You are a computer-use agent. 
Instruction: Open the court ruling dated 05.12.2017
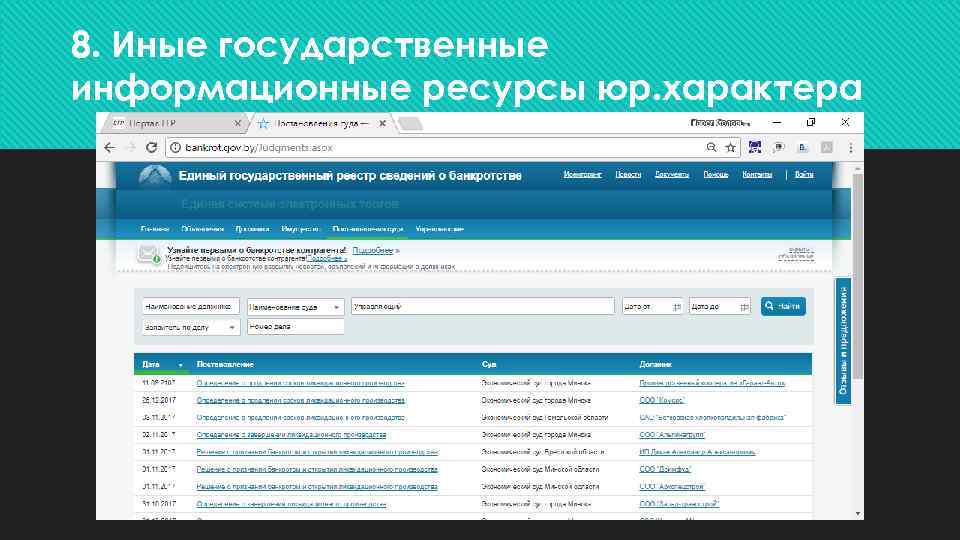(x=301, y=400)
